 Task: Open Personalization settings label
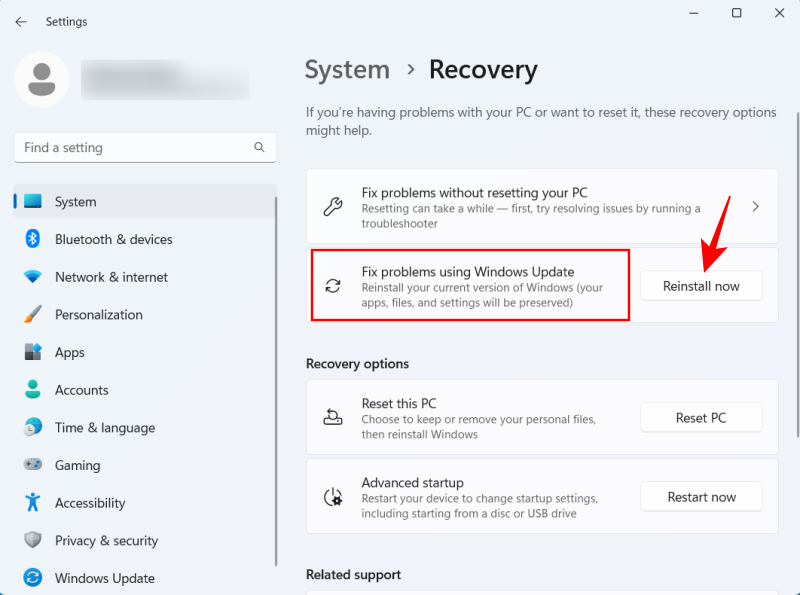pos(99,315)
